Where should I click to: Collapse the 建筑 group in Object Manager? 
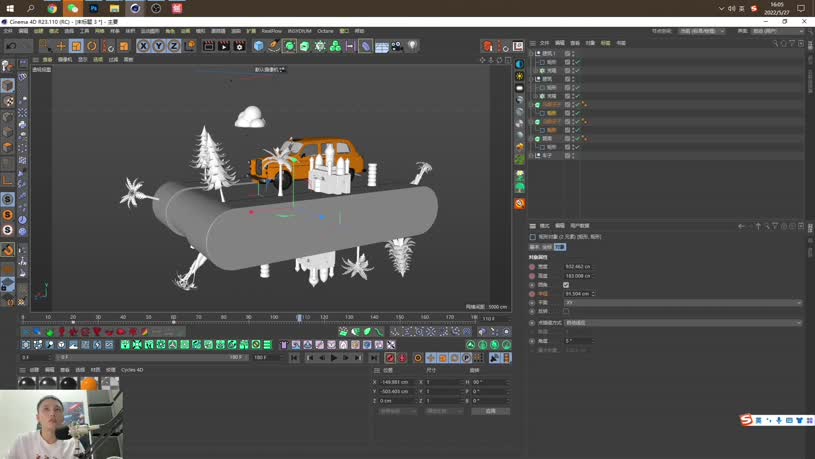531,79
